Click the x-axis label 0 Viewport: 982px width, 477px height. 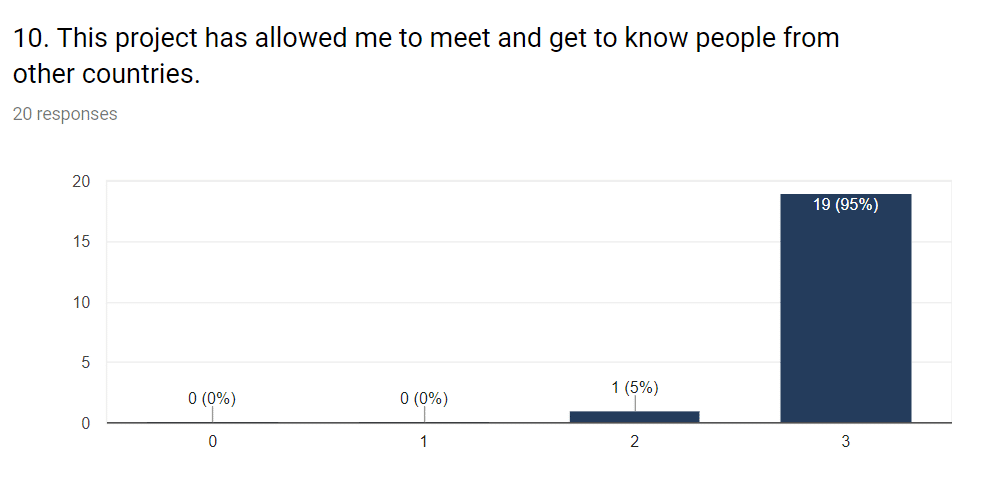pyautogui.click(x=213, y=442)
